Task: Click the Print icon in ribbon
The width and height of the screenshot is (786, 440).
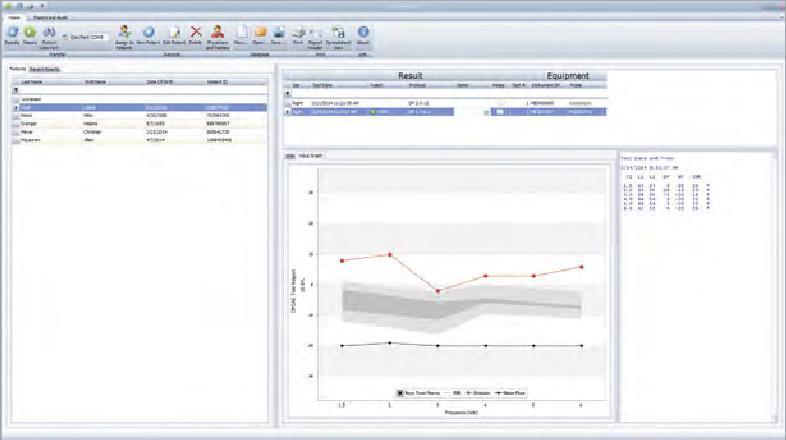Action: tap(298, 35)
